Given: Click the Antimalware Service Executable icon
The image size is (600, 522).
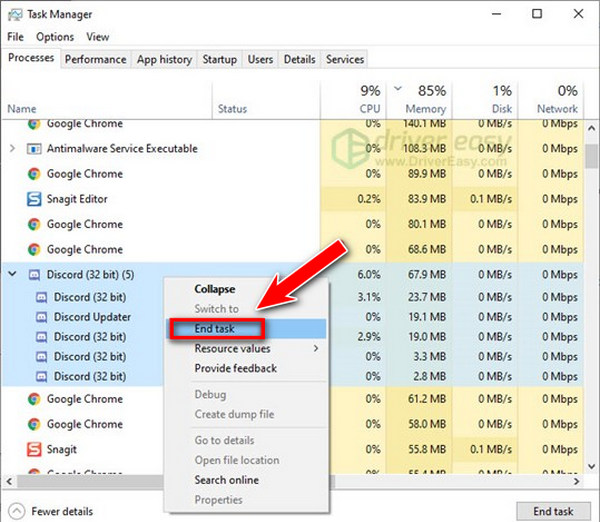Looking at the screenshot, I should point(34,148).
